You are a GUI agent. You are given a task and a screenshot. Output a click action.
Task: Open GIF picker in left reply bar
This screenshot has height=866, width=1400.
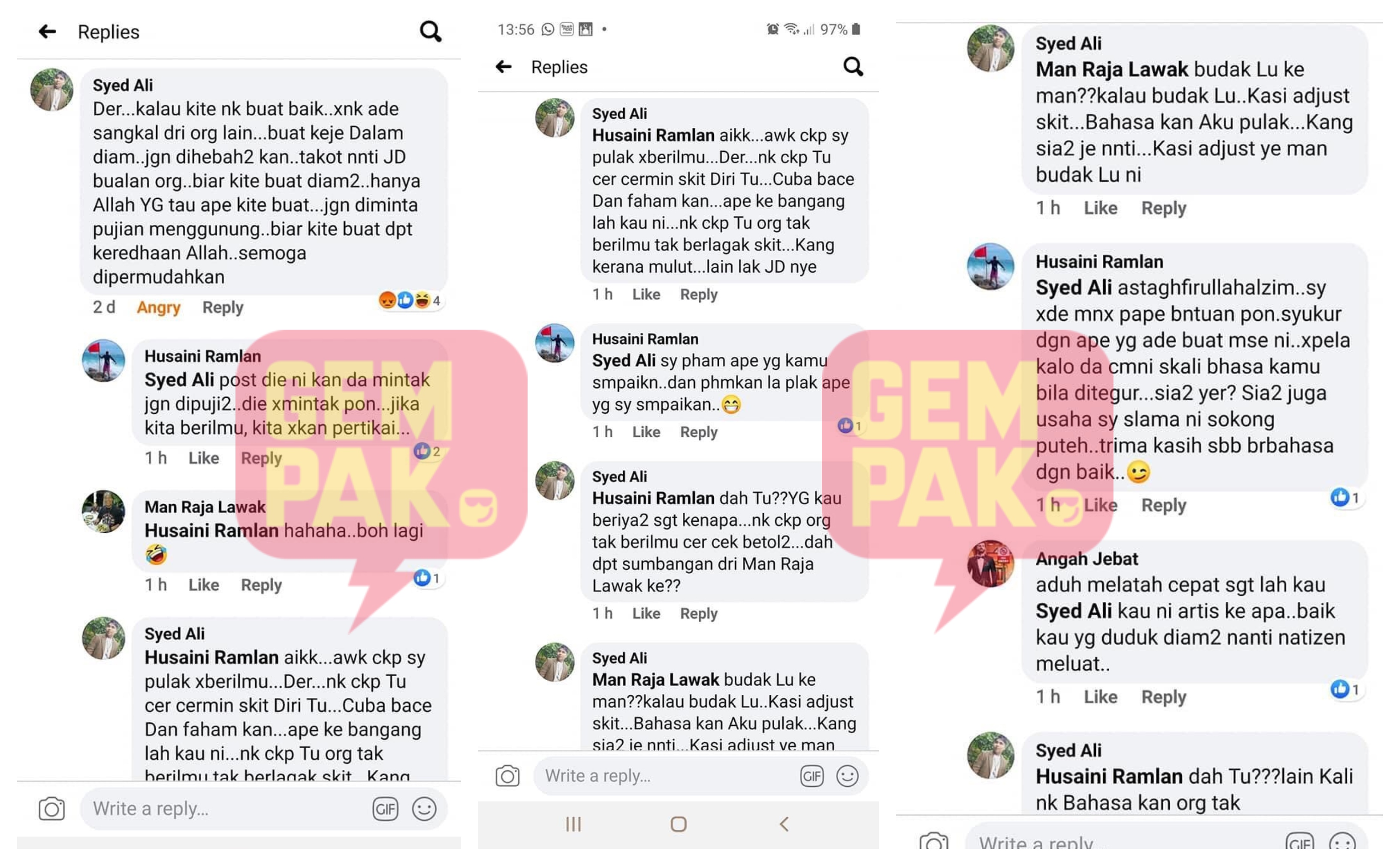tap(384, 809)
